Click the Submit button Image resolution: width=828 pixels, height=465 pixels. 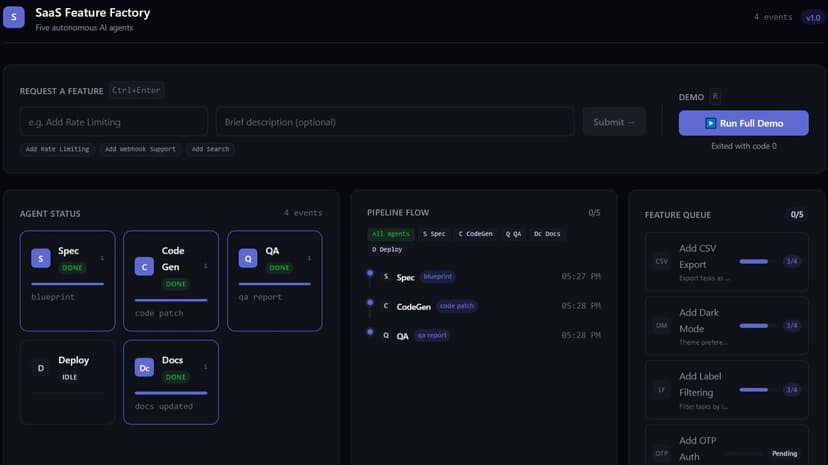(x=614, y=122)
